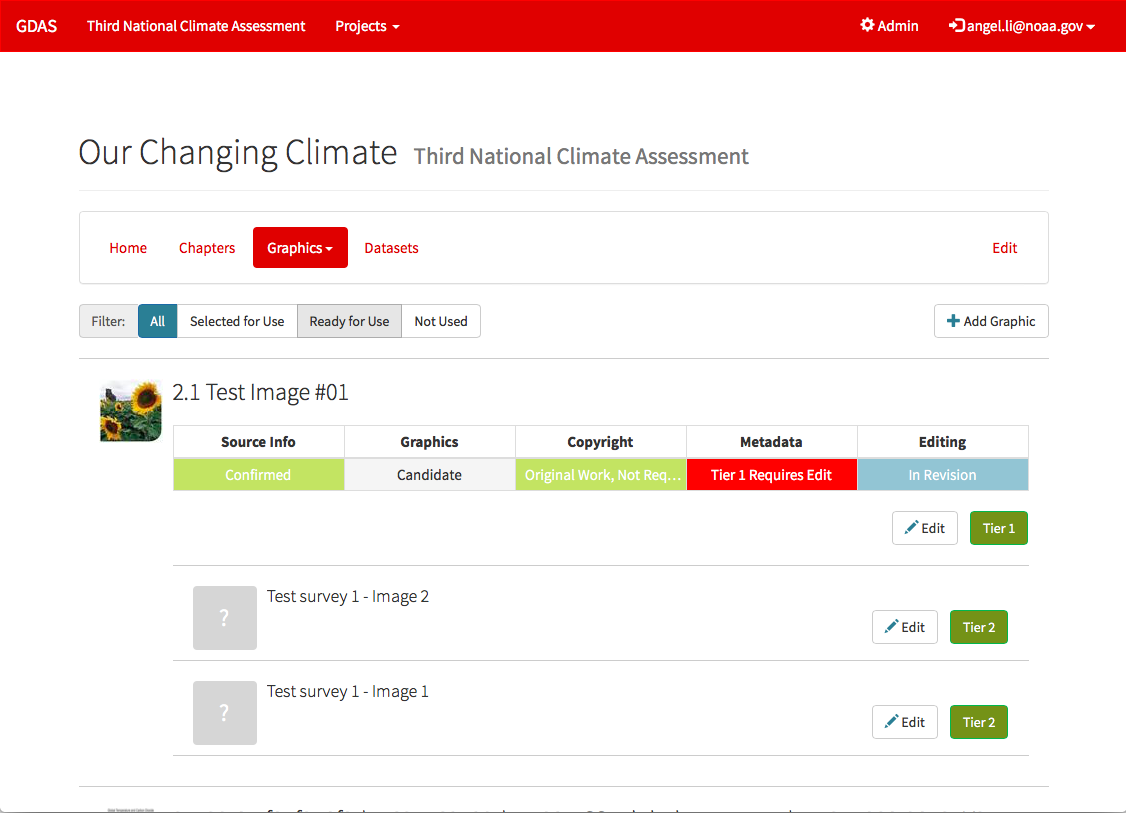Click the Test survey 1 - Image 1 title
Screen dimensions: 1126x813
click(348, 691)
